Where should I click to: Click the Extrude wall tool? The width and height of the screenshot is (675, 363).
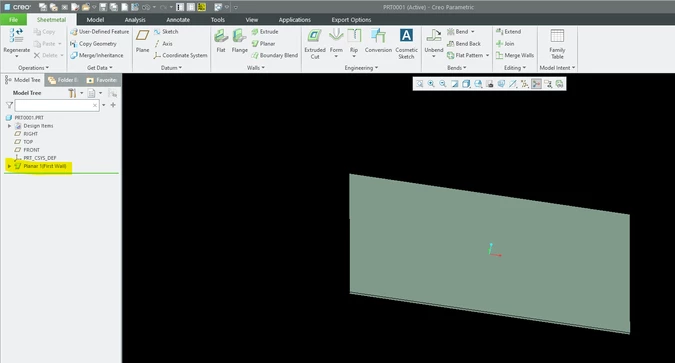click(x=265, y=32)
